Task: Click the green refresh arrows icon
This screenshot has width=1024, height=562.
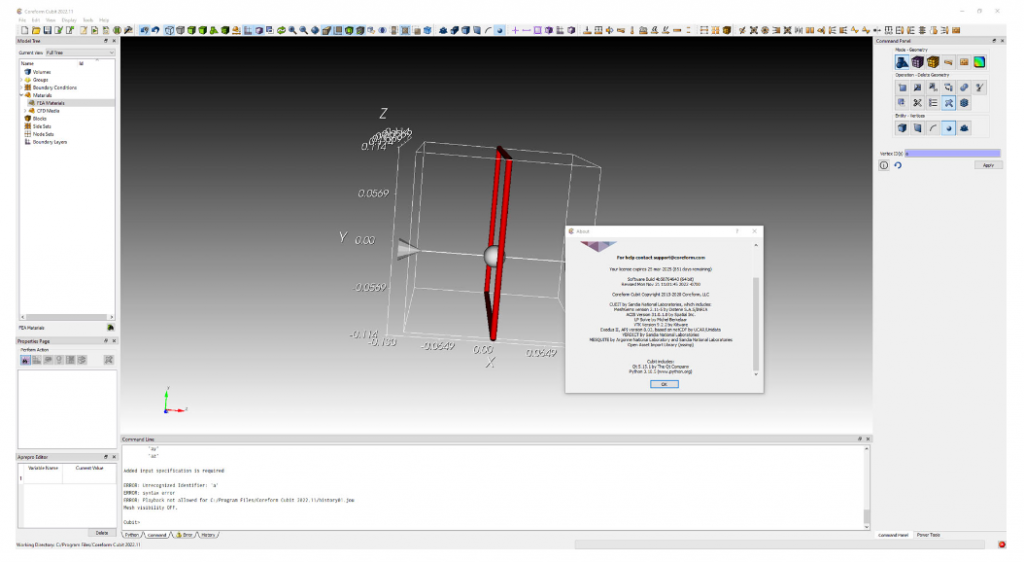Action: point(281,30)
